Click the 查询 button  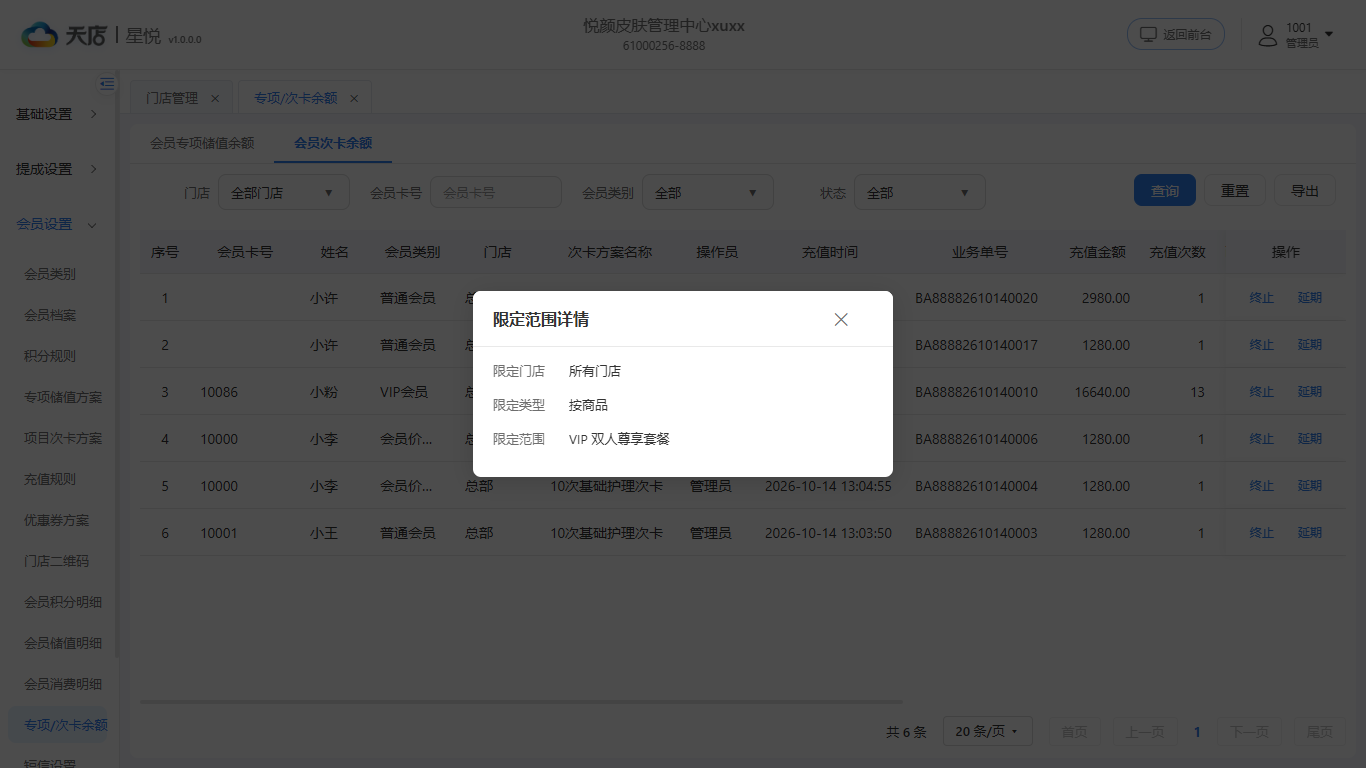point(1165,191)
